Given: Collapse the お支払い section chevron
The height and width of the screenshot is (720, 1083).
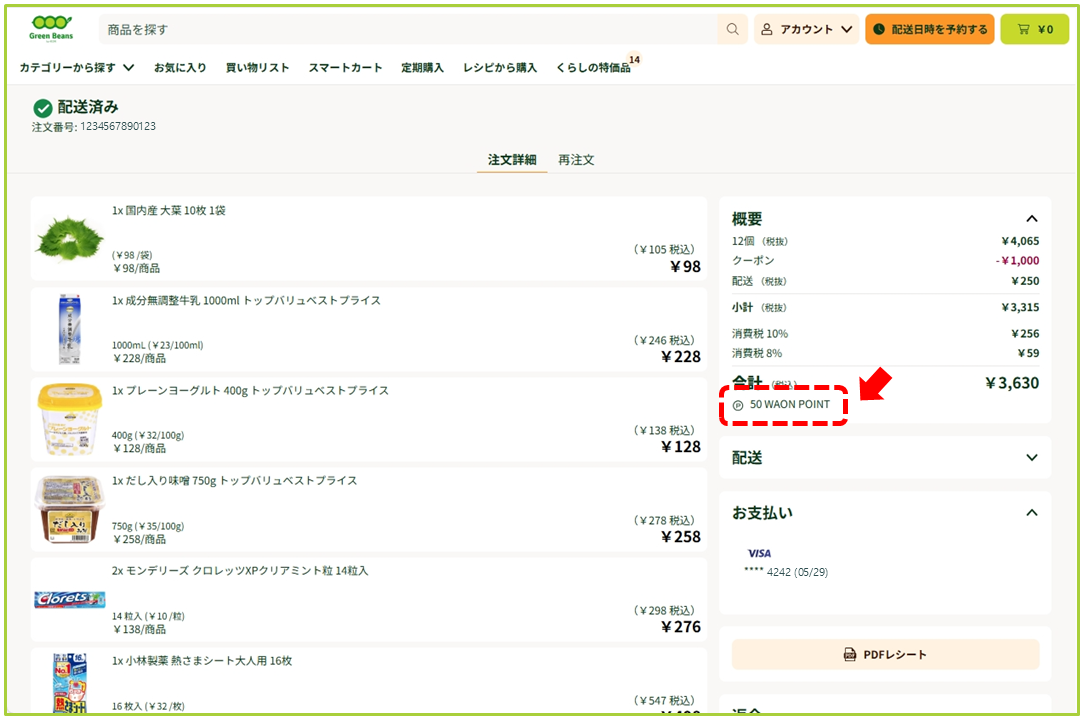Looking at the screenshot, I should (x=1032, y=513).
